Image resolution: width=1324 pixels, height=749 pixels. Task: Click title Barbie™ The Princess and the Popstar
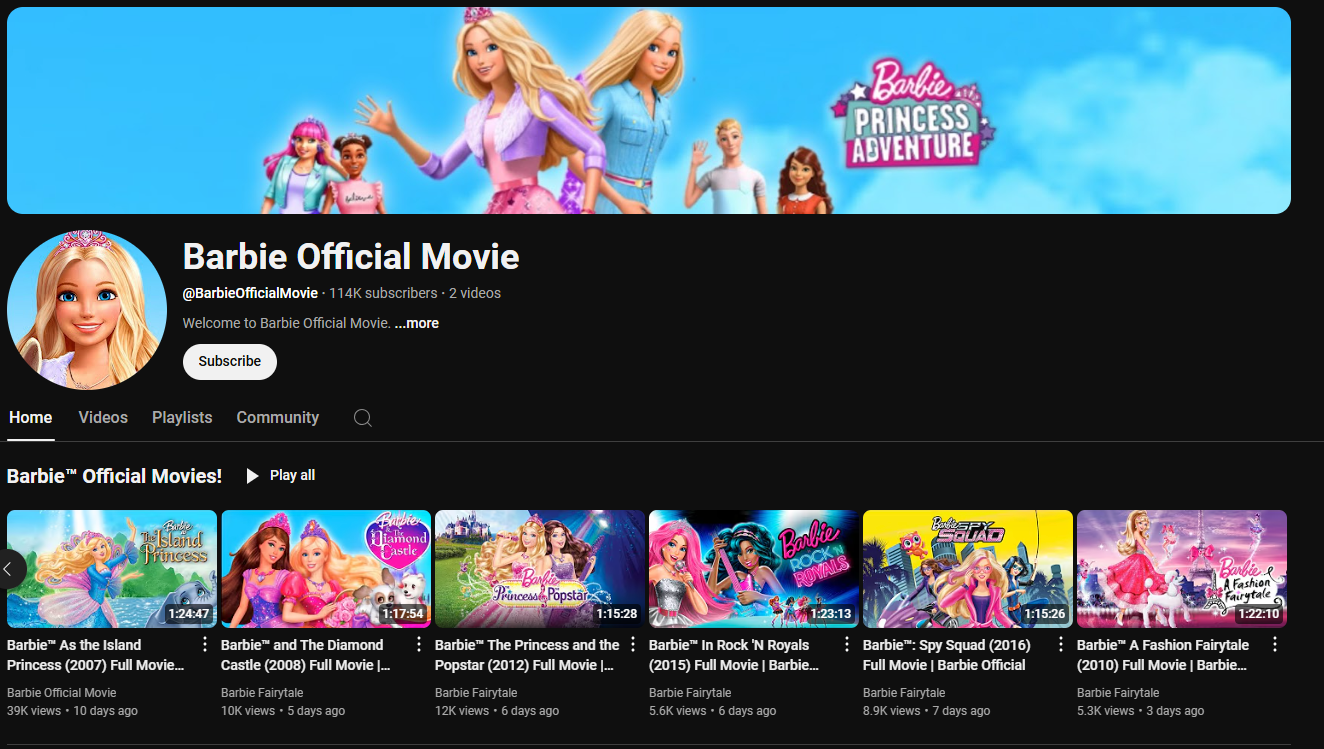pos(527,655)
